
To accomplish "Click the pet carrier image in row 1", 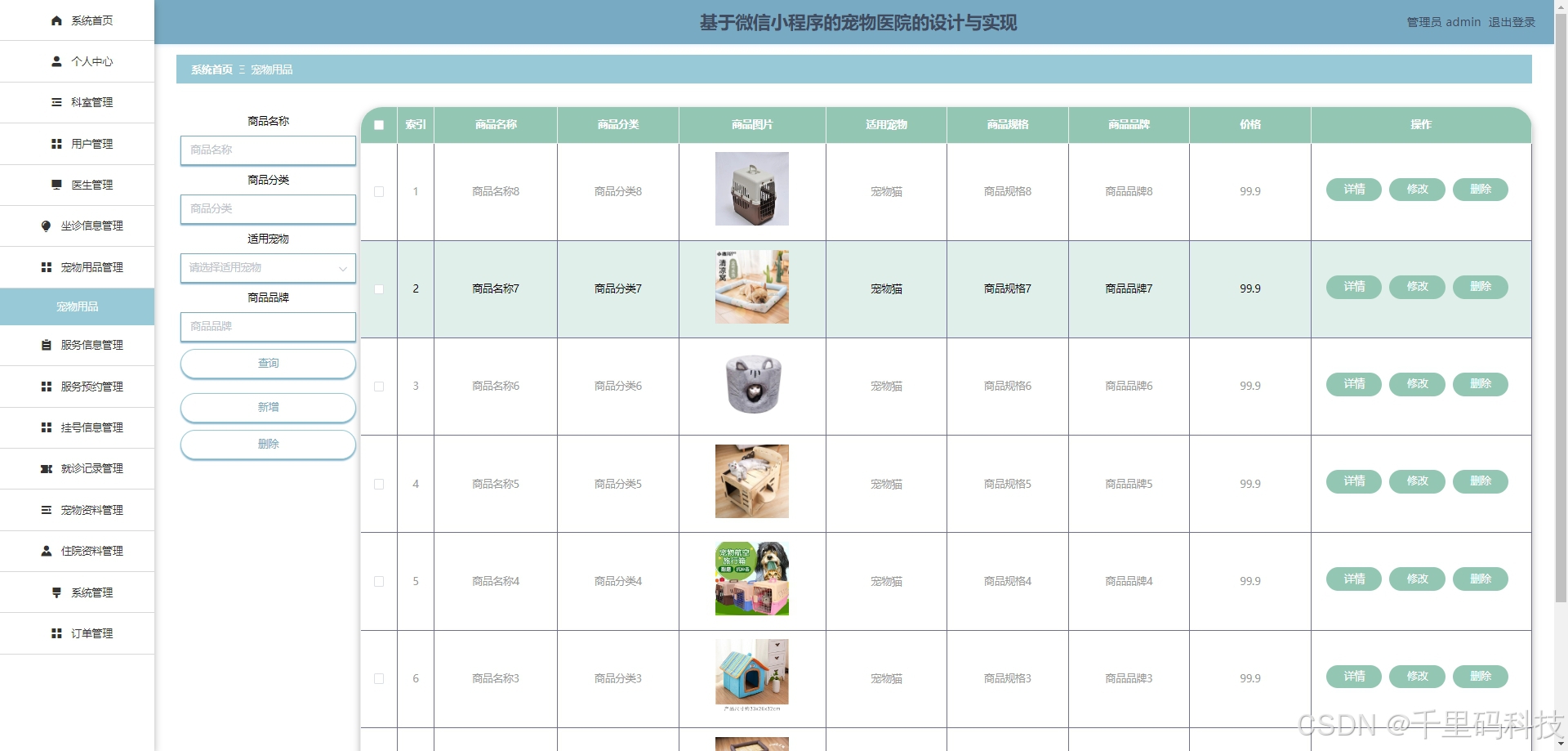I will (752, 189).
